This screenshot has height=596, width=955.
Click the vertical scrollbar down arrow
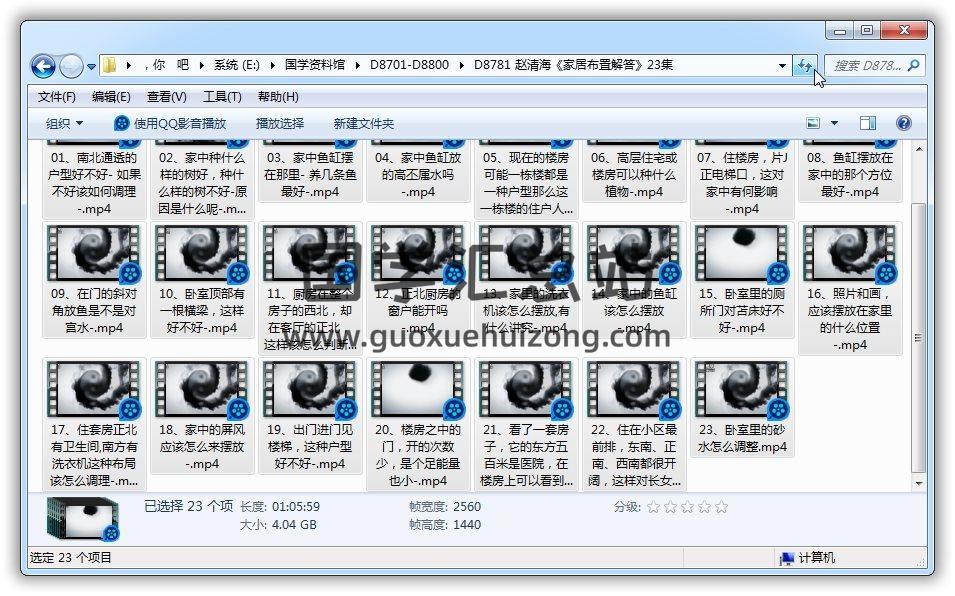[x=920, y=483]
